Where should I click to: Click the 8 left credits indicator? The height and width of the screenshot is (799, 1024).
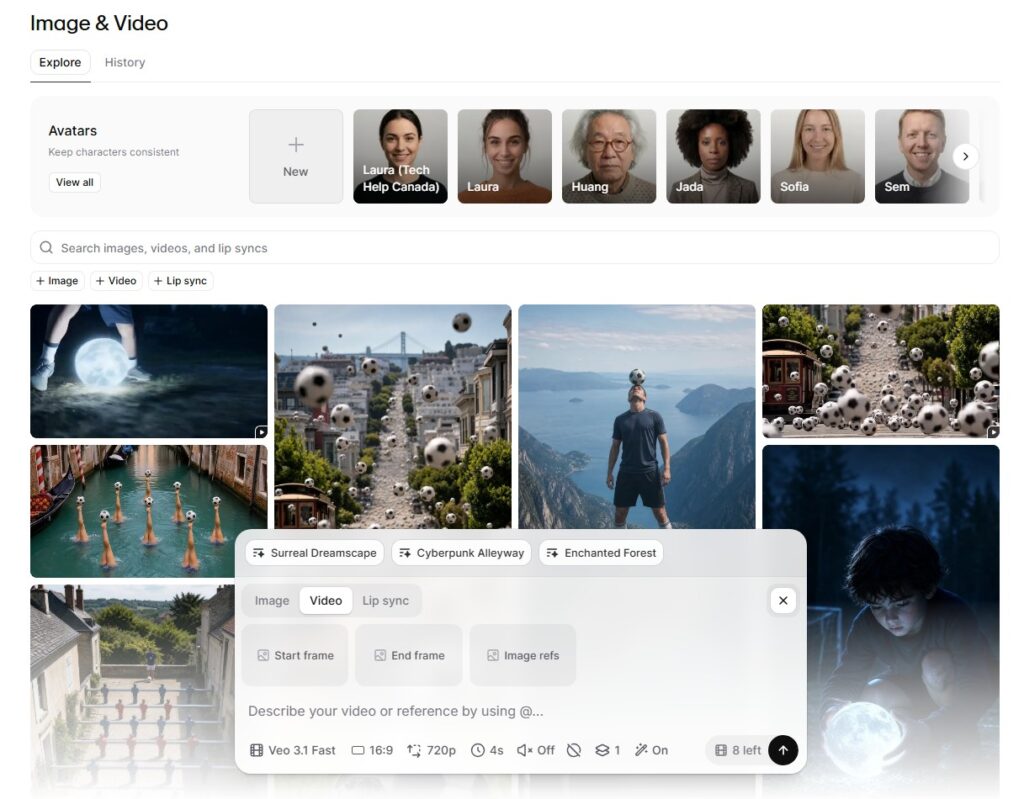coord(738,750)
